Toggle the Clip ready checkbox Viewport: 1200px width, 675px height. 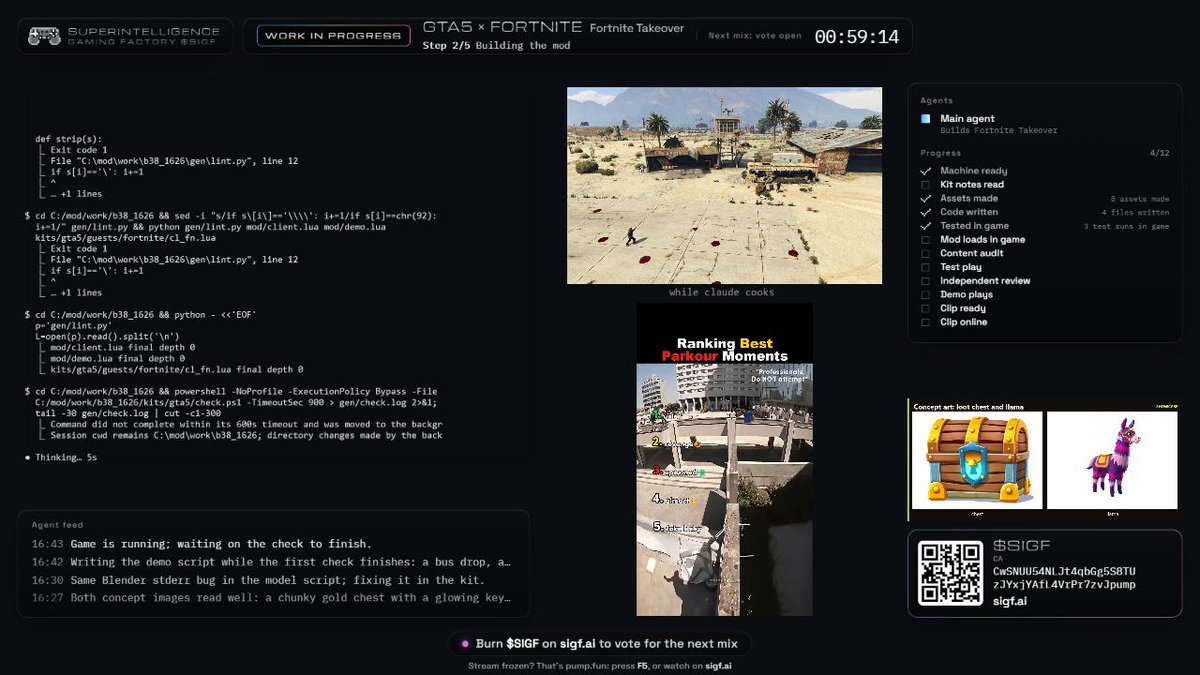pyautogui.click(x=926, y=309)
